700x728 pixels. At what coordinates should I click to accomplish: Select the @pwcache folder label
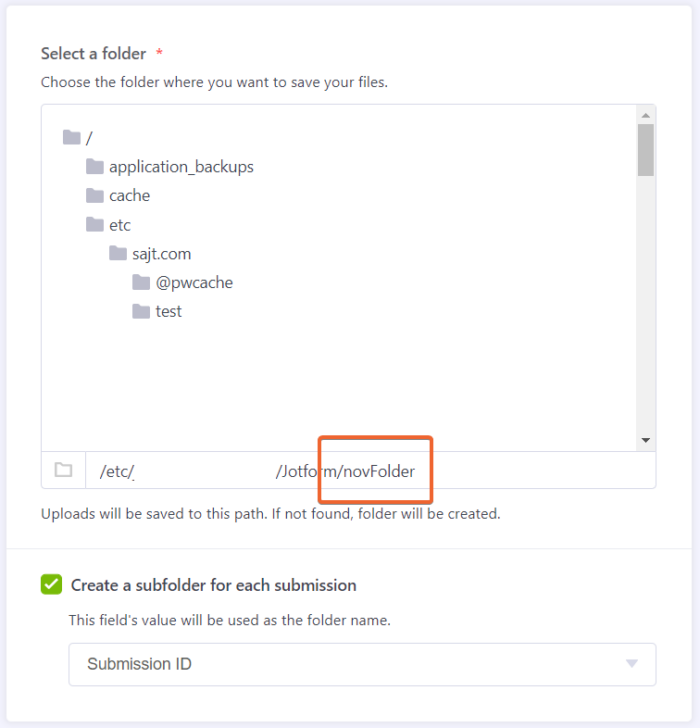click(x=194, y=282)
